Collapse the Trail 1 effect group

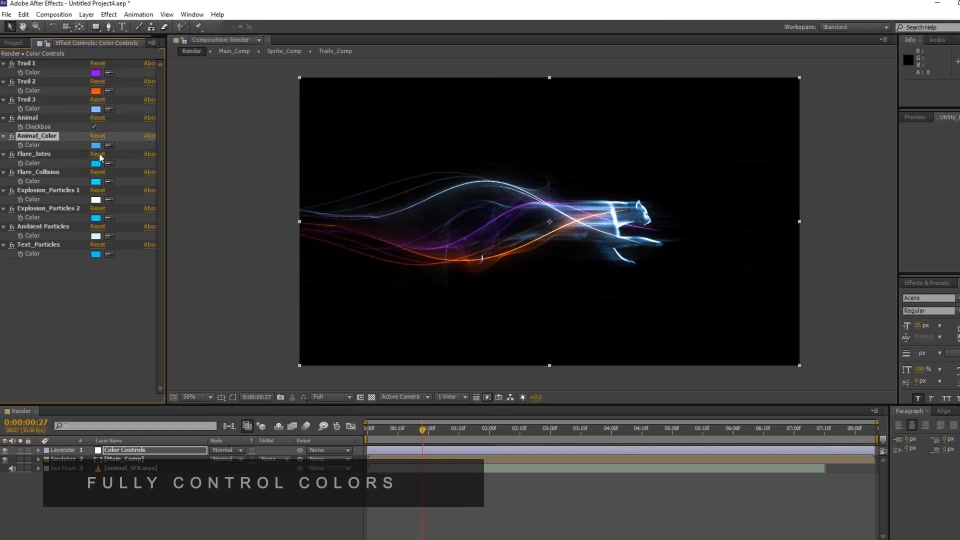[4, 63]
